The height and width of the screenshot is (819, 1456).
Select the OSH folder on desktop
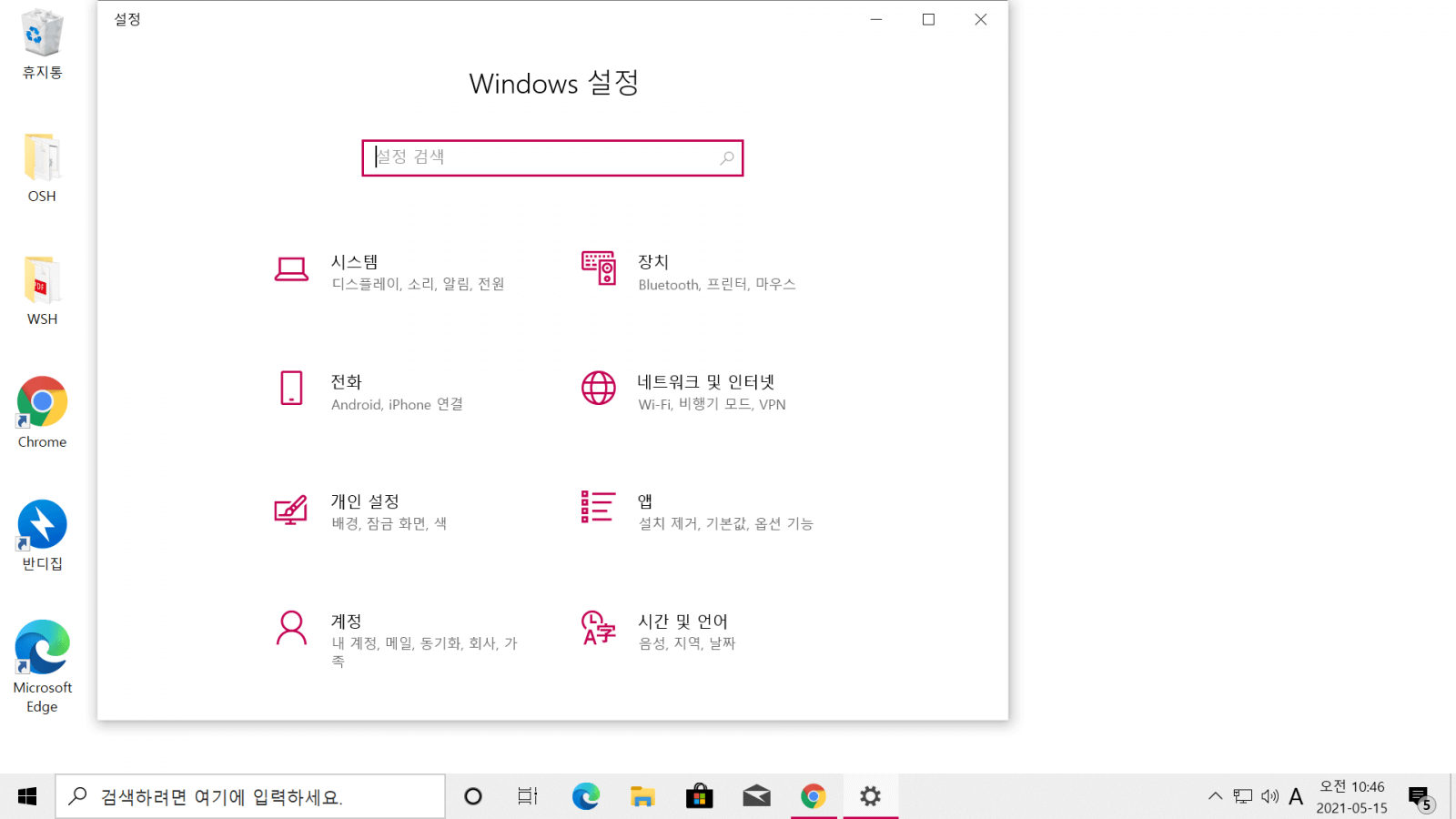[x=42, y=167]
